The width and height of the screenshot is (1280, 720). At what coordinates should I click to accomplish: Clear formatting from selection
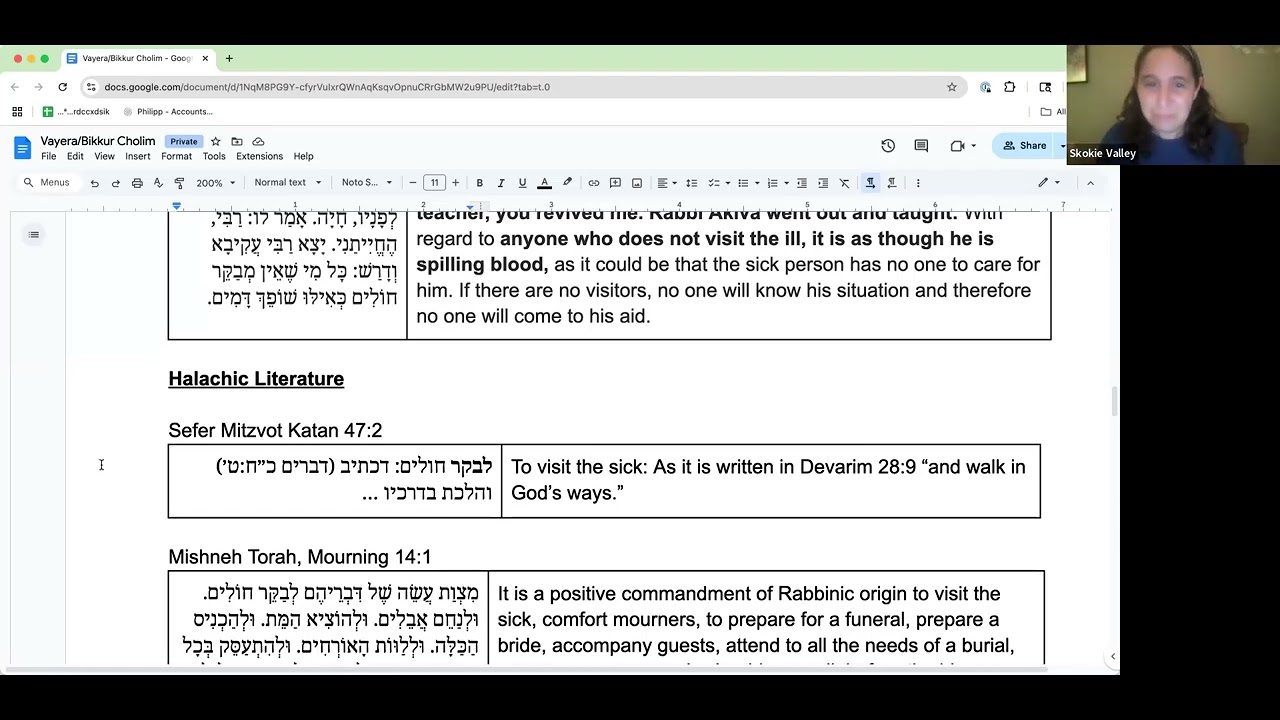click(x=844, y=183)
